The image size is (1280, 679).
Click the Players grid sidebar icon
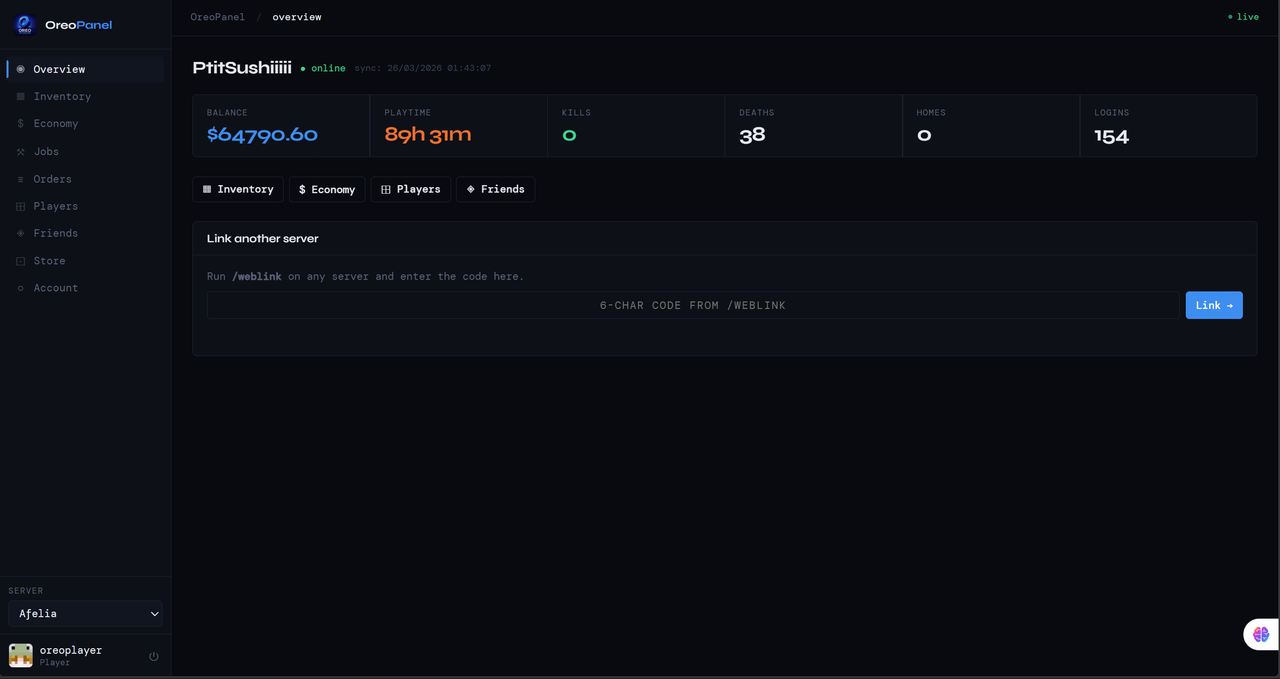(x=20, y=206)
